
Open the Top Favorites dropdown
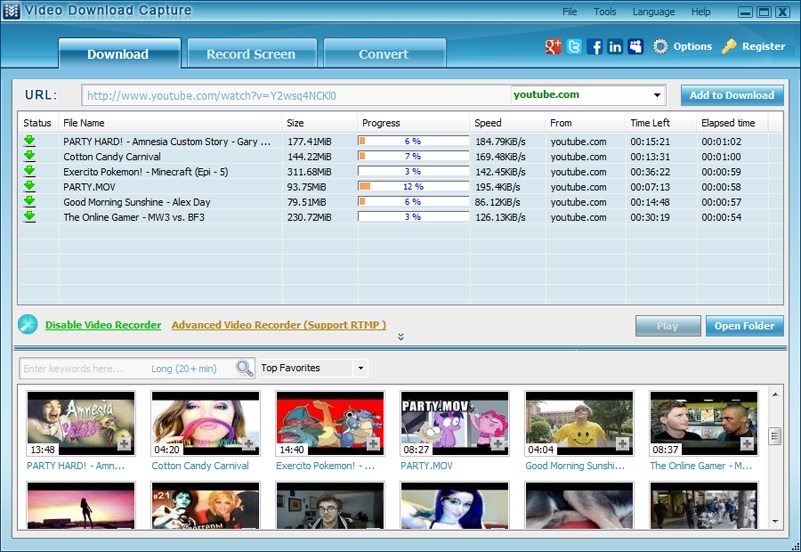[x=361, y=368]
